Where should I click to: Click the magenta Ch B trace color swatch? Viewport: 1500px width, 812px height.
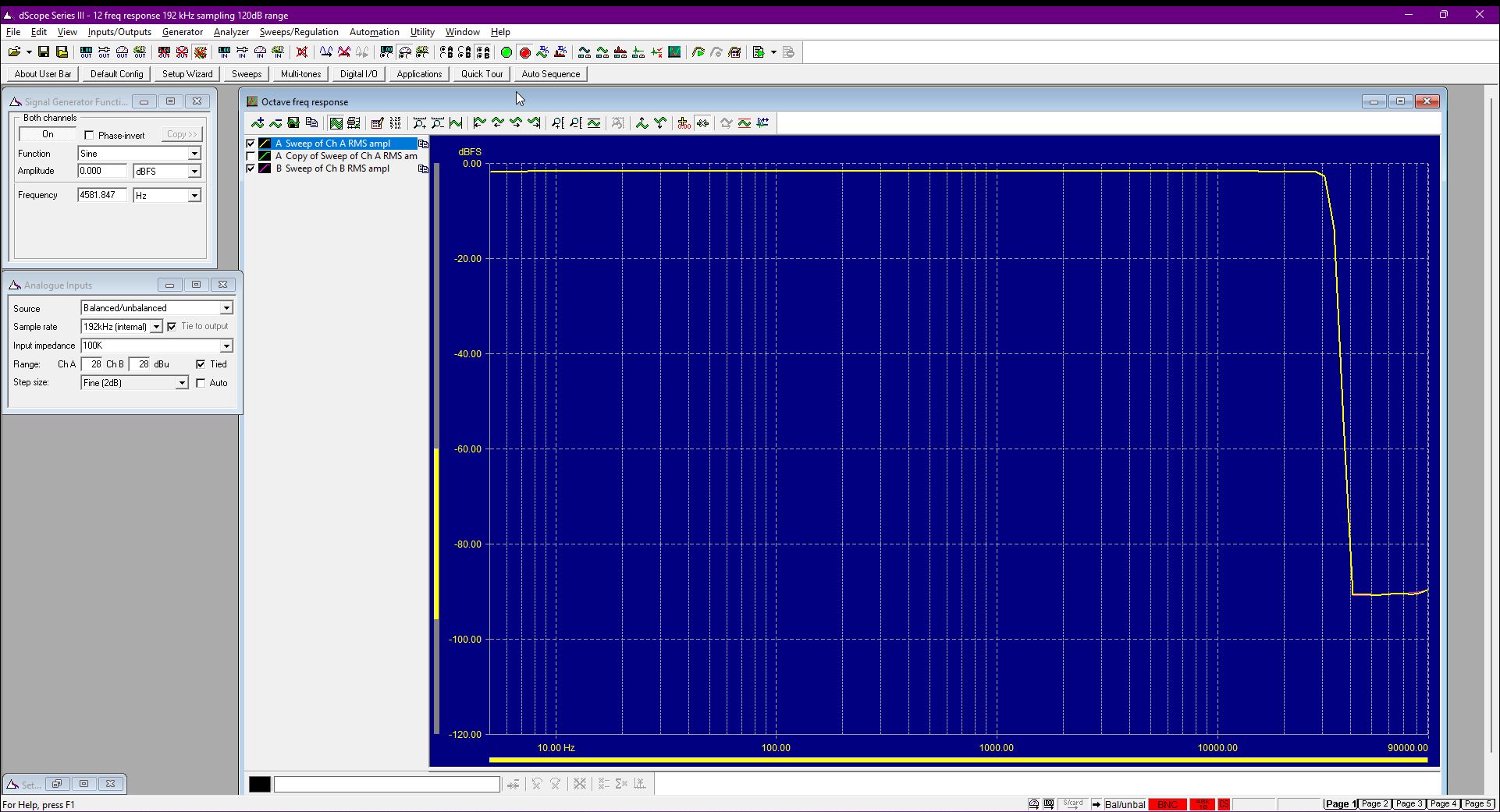point(265,168)
